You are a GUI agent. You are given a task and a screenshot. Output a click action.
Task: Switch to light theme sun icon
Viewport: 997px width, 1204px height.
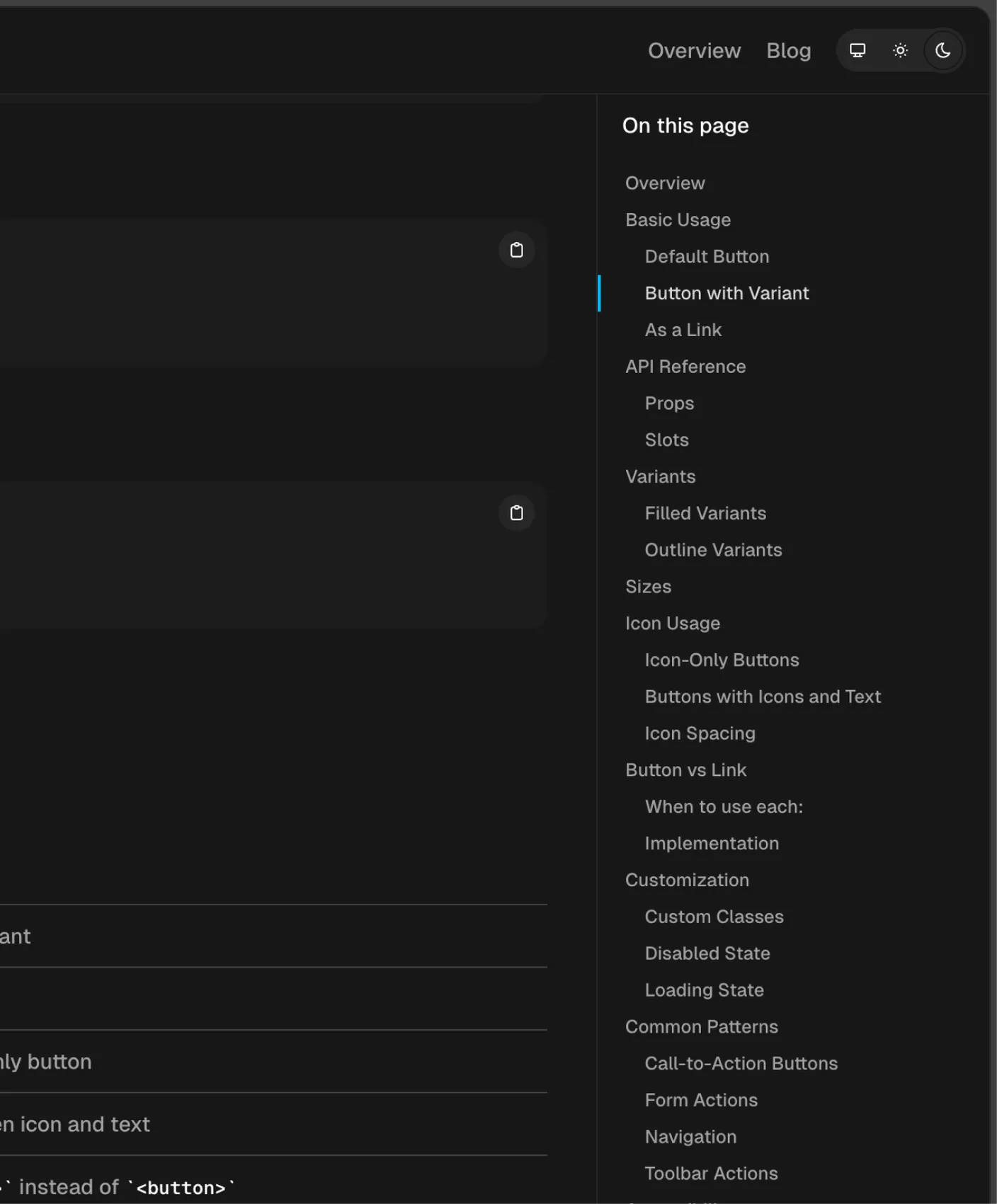(900, 50)
